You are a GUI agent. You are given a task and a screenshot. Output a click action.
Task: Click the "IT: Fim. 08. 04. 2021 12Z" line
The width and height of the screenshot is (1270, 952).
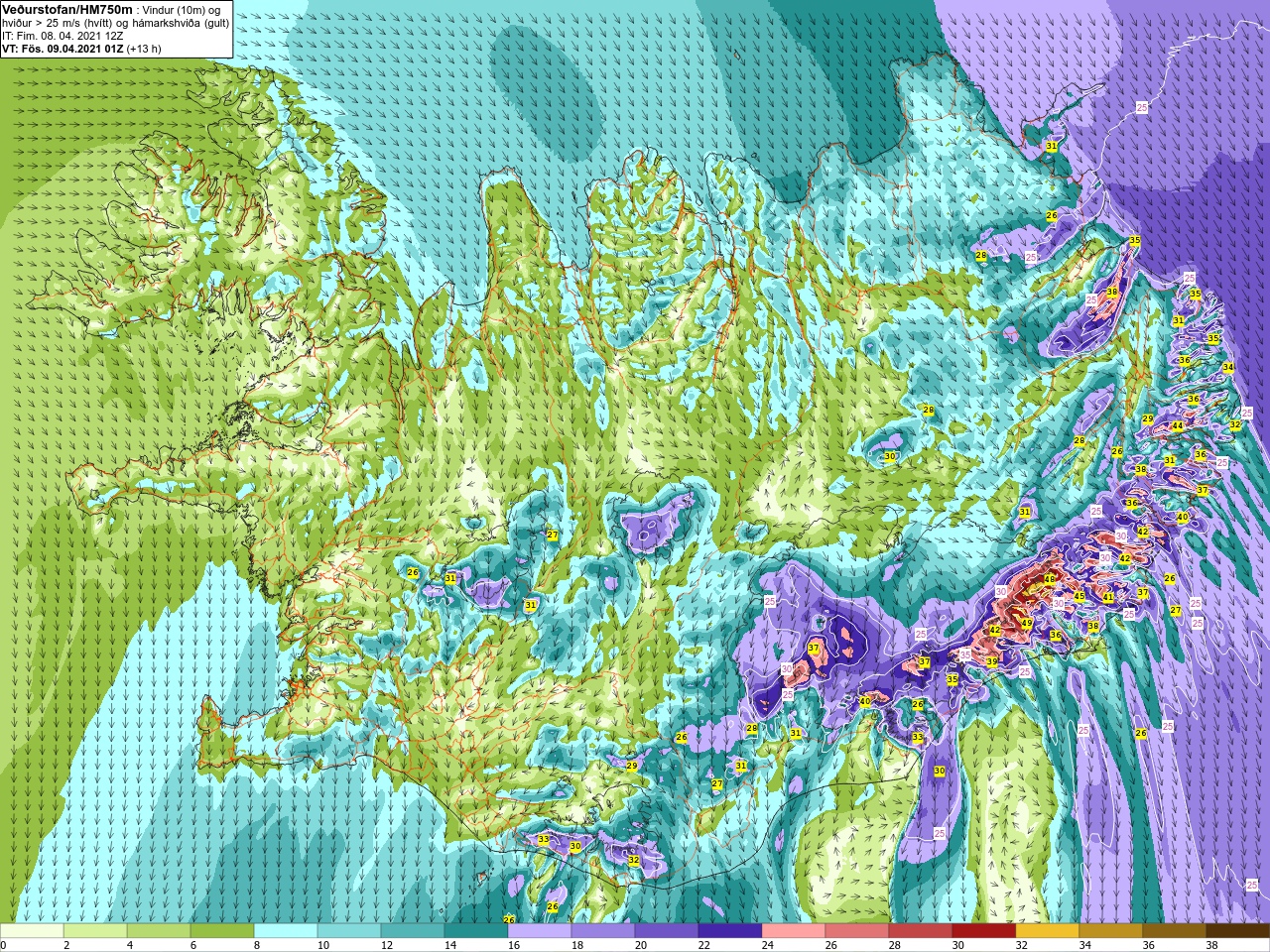pos(63,35)
